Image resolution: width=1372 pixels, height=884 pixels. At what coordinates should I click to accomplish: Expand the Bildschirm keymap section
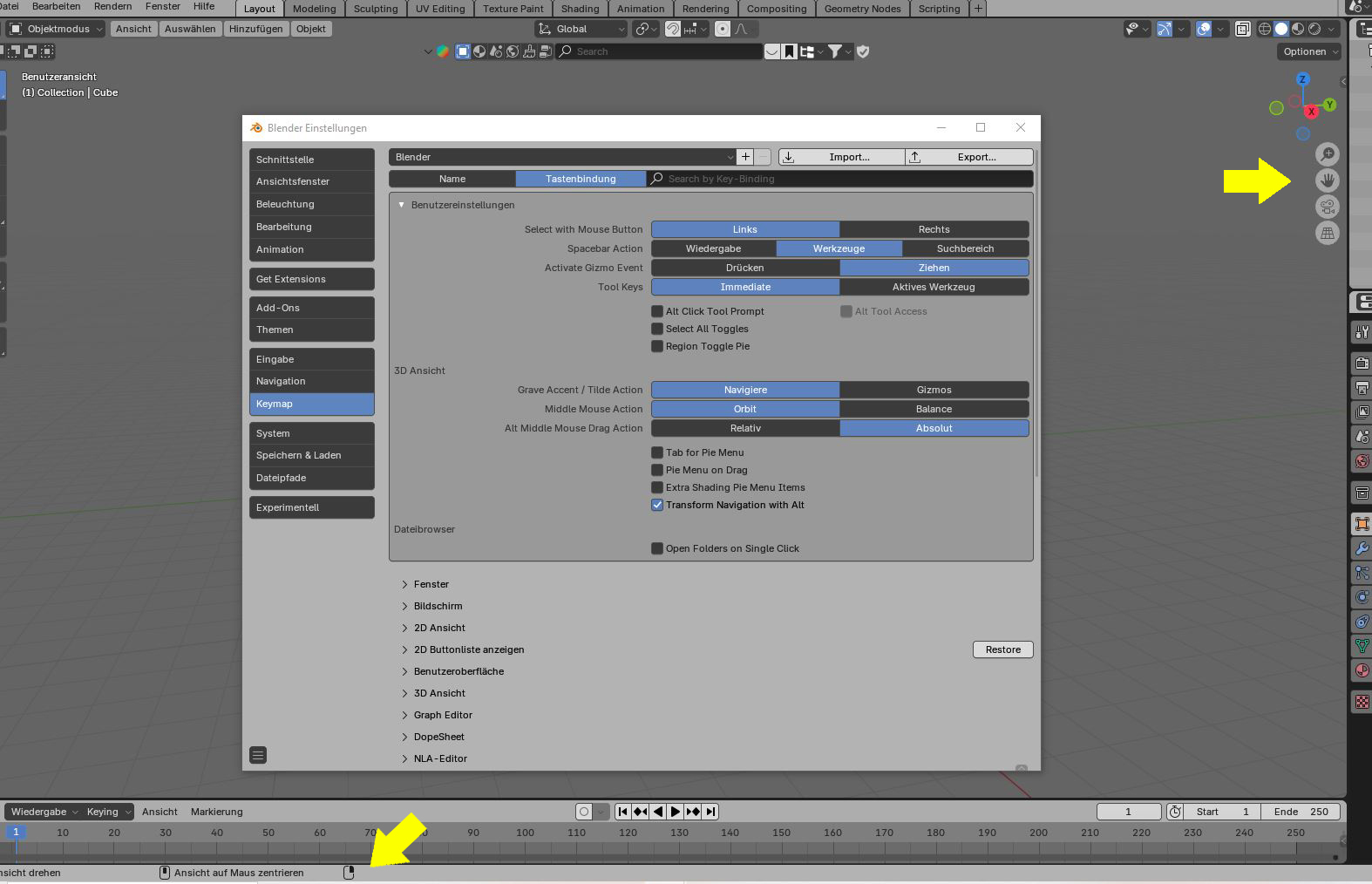(404, 606)
